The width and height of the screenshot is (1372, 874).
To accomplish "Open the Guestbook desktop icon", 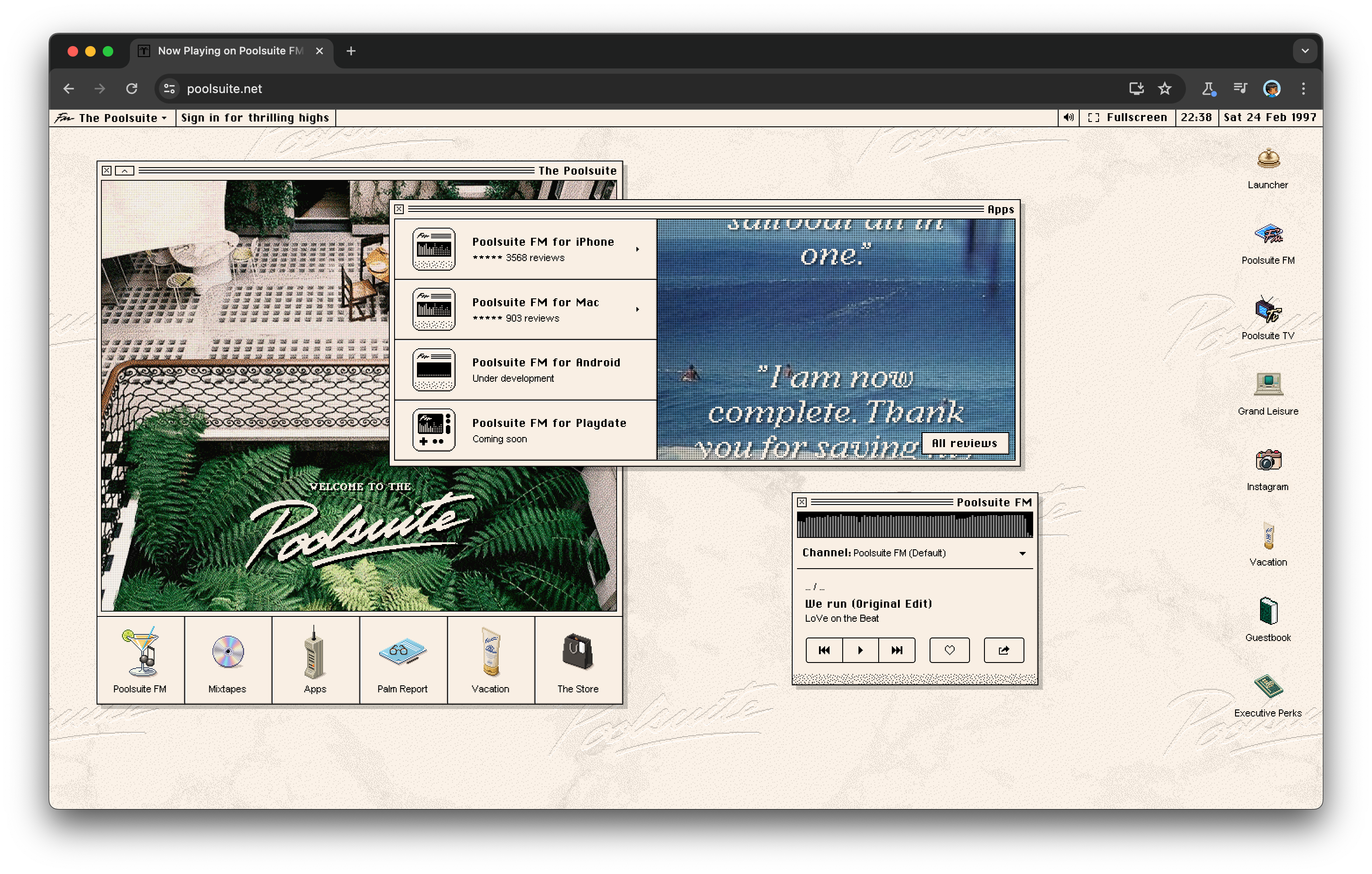I will 1268,612.
